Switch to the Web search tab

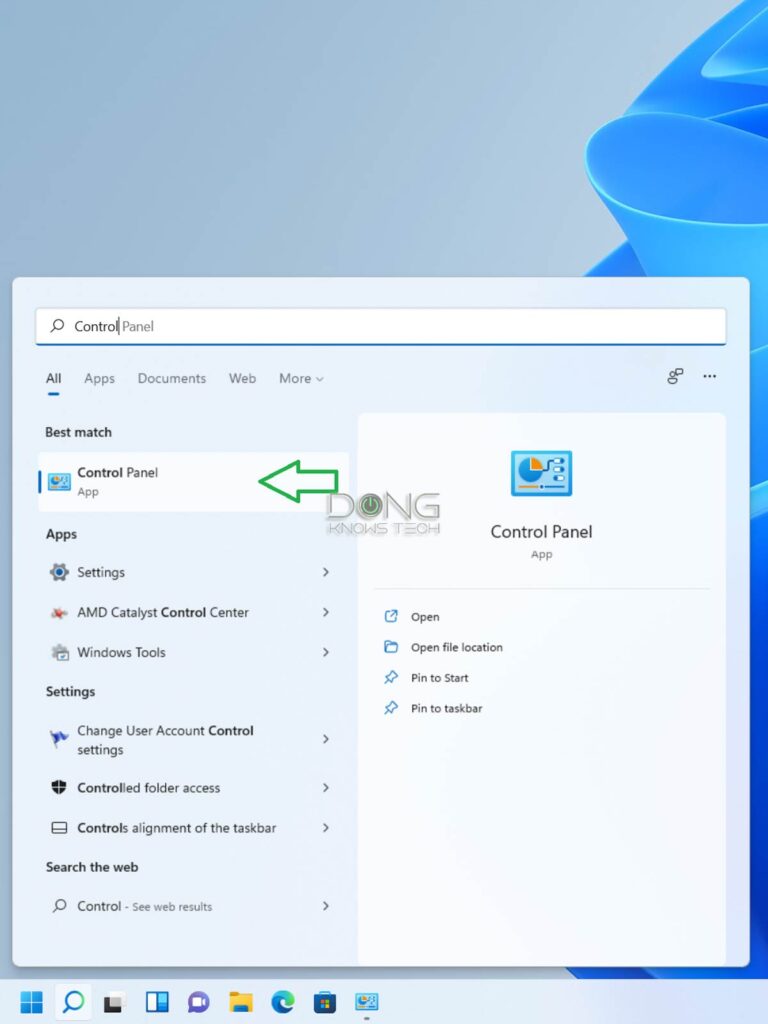[242, 378]
